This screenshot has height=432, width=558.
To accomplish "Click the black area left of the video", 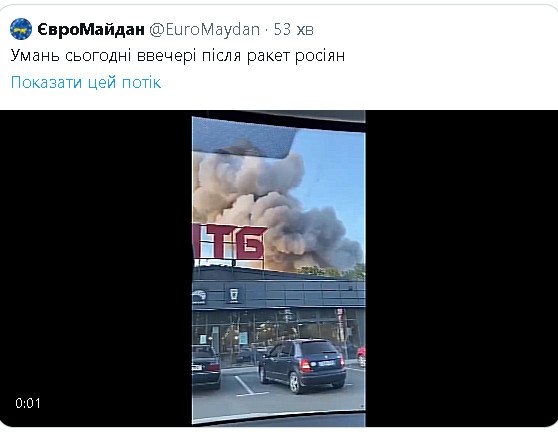I will (x=96, y=269).
